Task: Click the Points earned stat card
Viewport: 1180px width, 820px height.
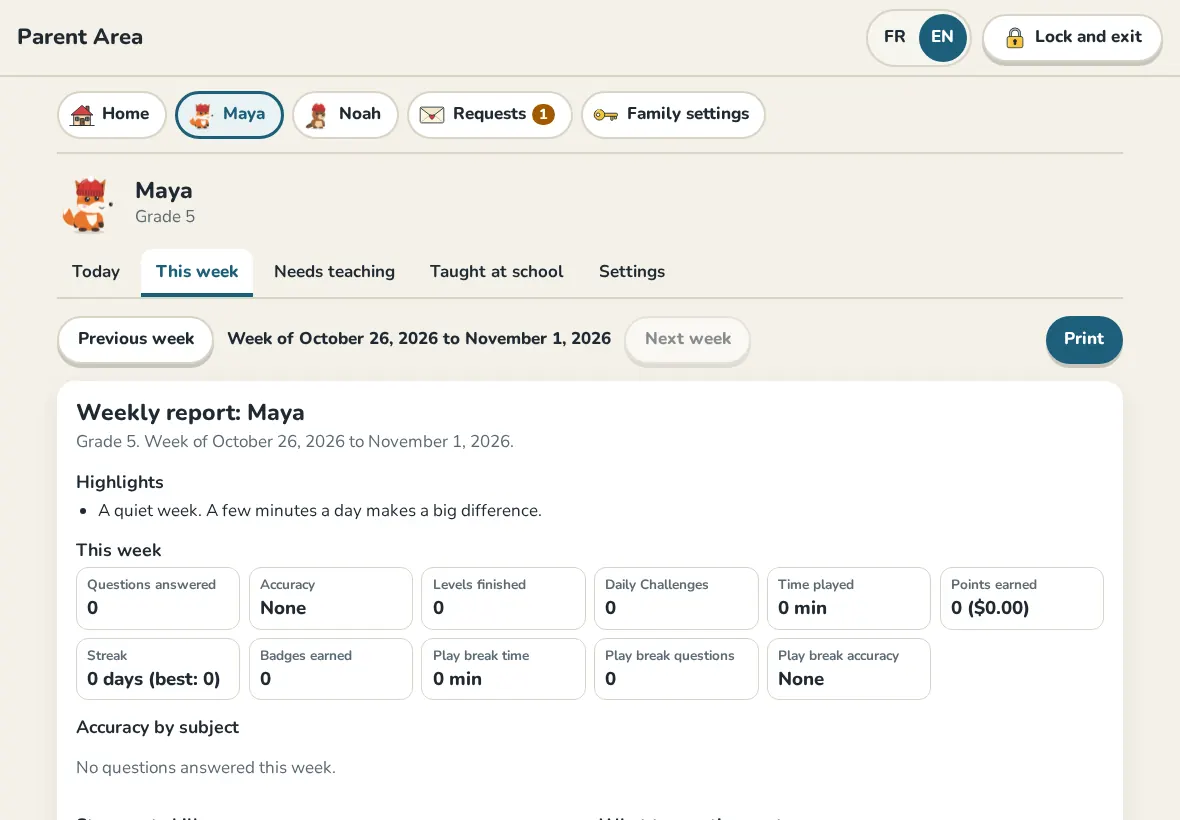Action: 1022,598
